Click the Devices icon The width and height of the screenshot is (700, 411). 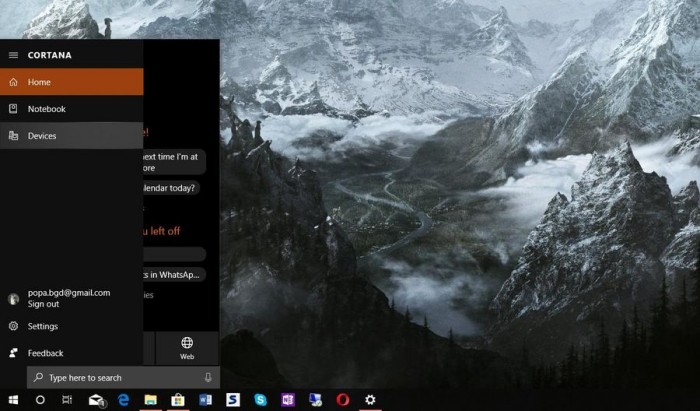click(x=13, y=136)
